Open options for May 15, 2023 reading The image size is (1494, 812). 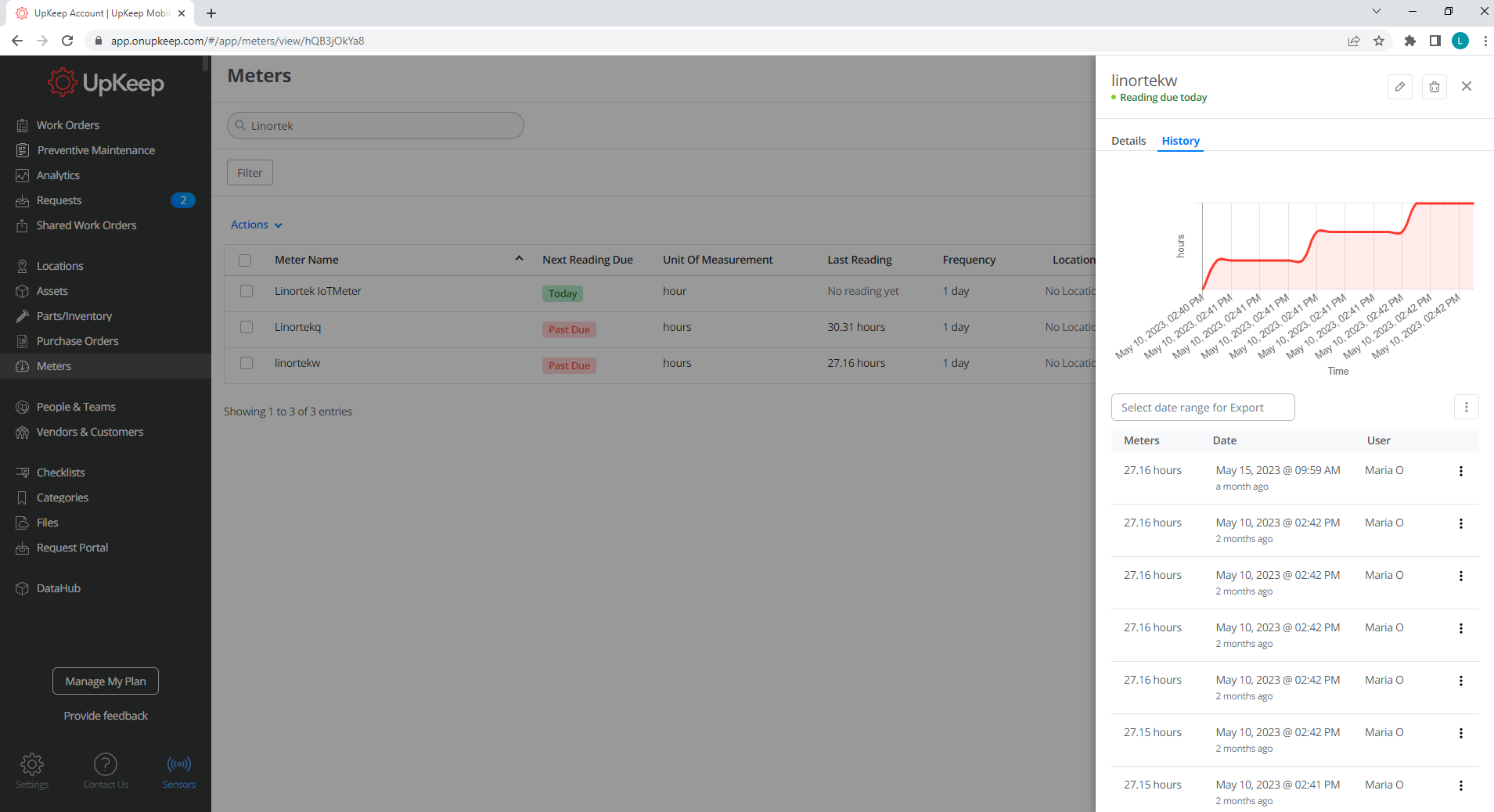pos(1461,471)
